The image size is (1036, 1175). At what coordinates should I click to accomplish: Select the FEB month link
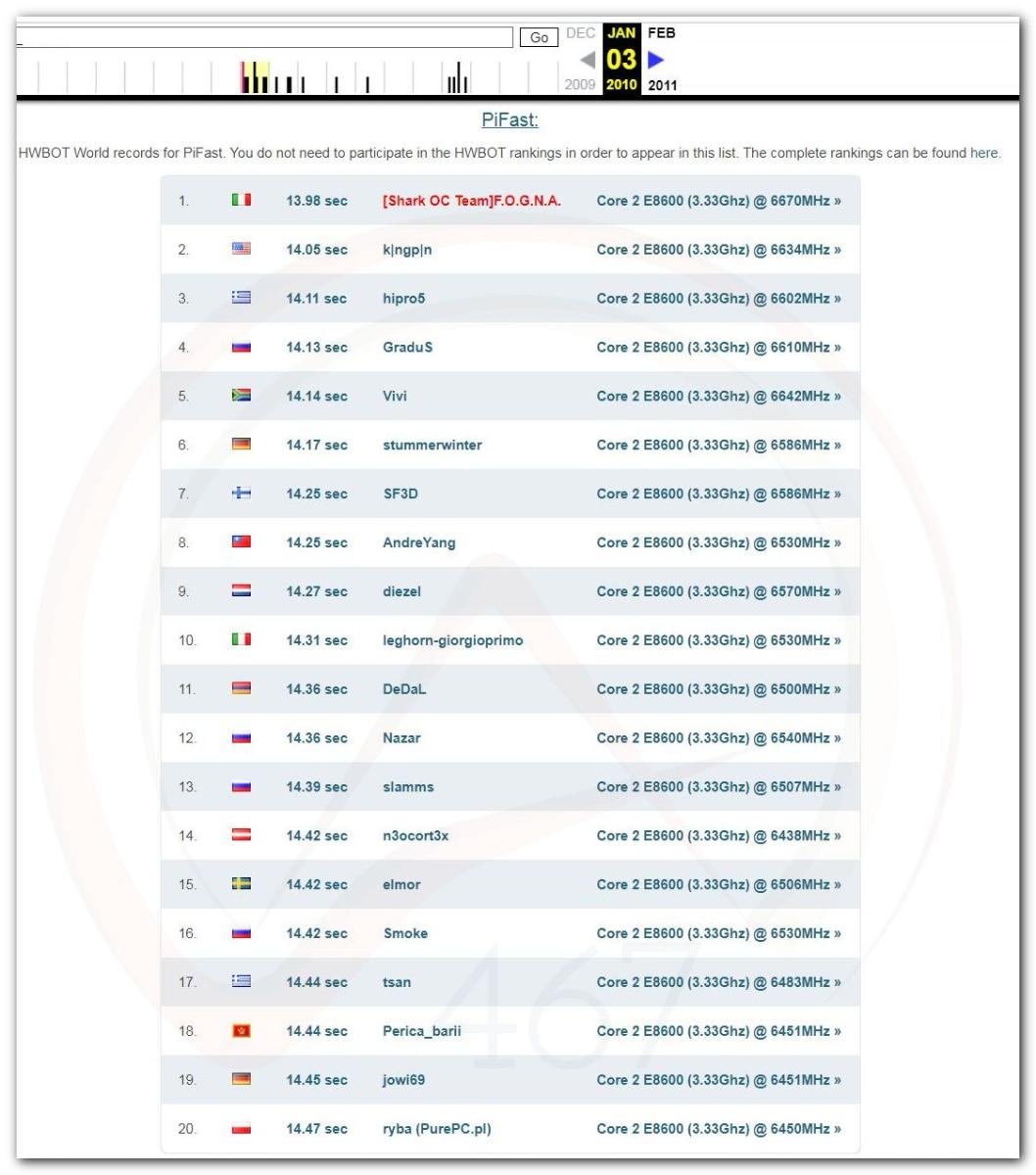(661, 33)
